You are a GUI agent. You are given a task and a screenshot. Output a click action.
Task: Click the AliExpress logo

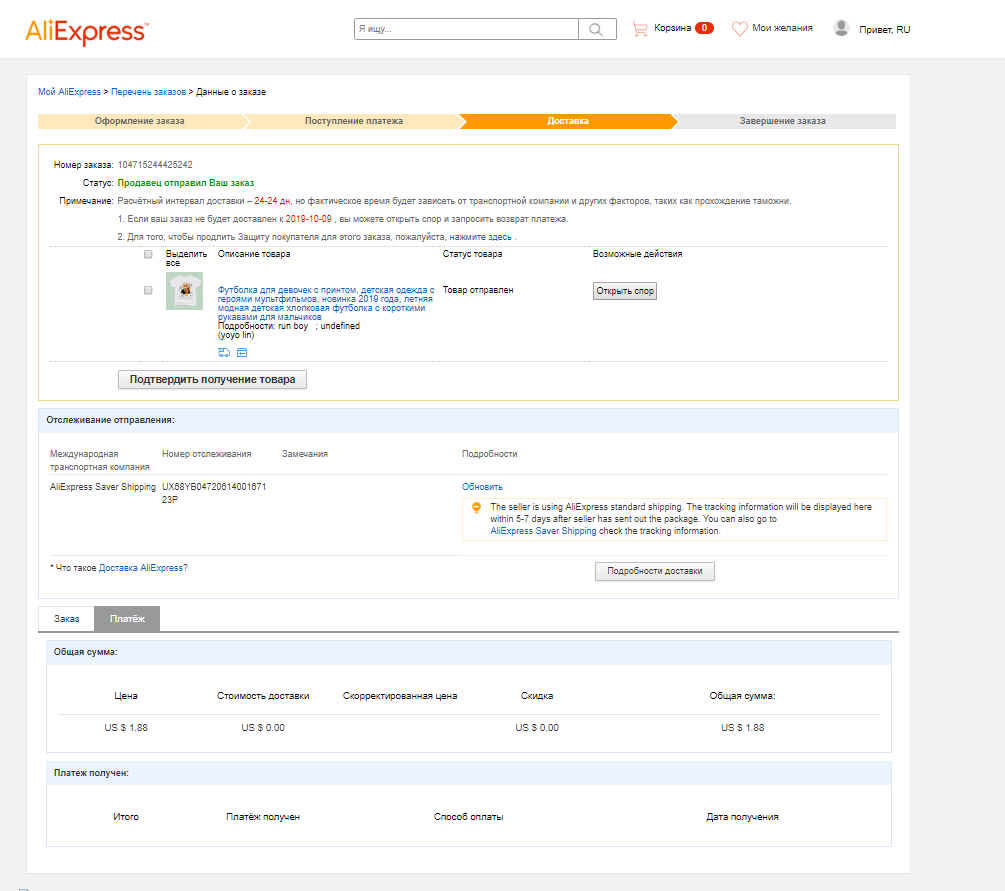87,32
